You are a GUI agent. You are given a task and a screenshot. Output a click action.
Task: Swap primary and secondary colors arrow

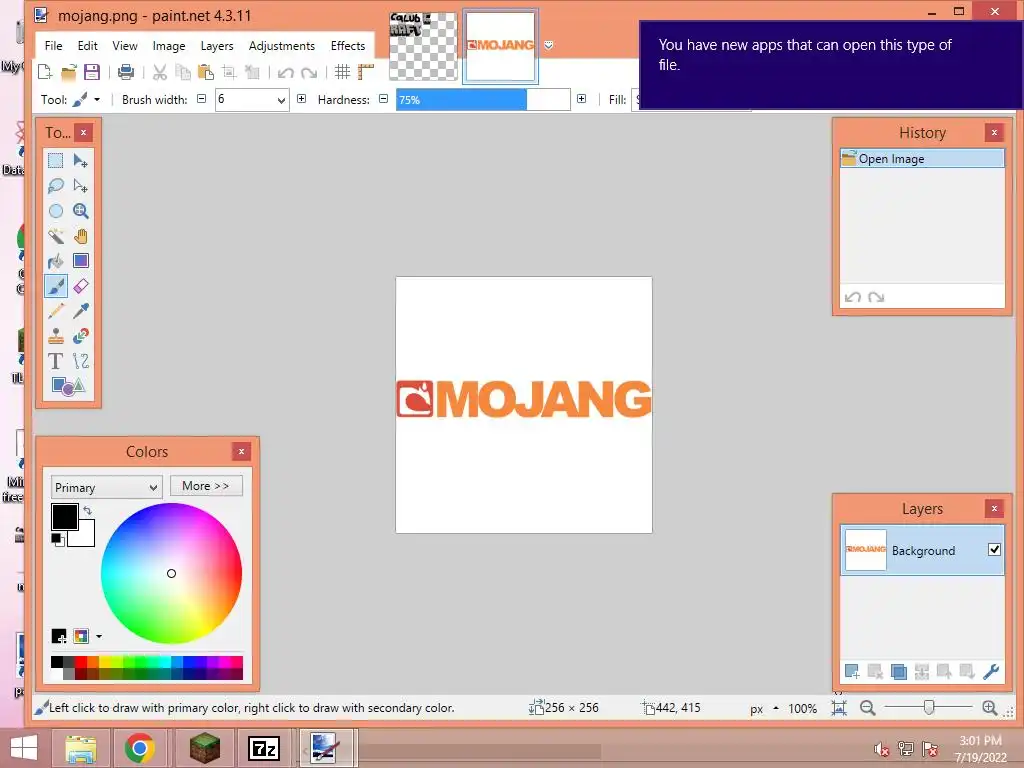click(x=88, y=511)
